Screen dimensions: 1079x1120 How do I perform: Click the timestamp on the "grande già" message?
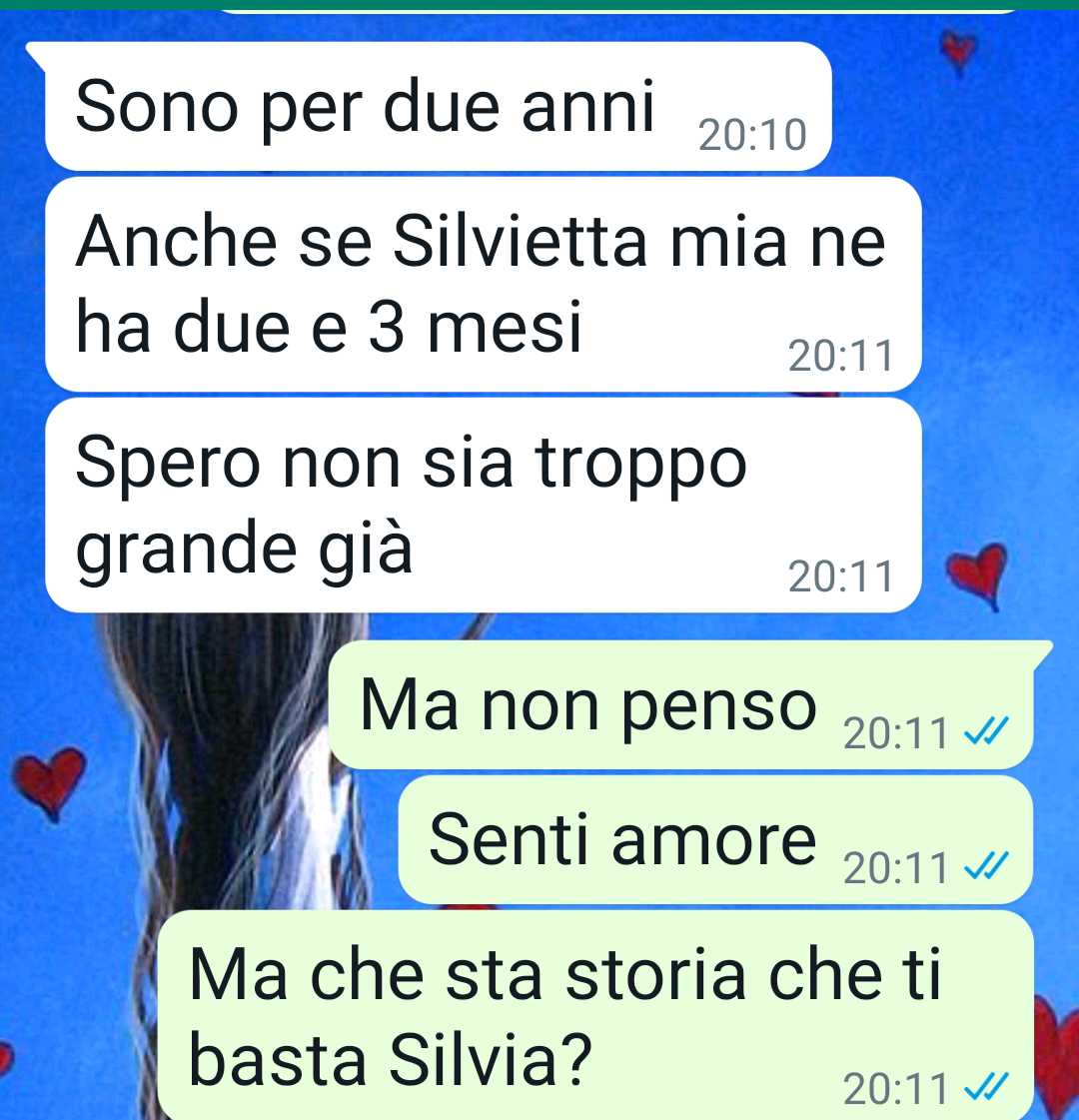coord(840,575)
